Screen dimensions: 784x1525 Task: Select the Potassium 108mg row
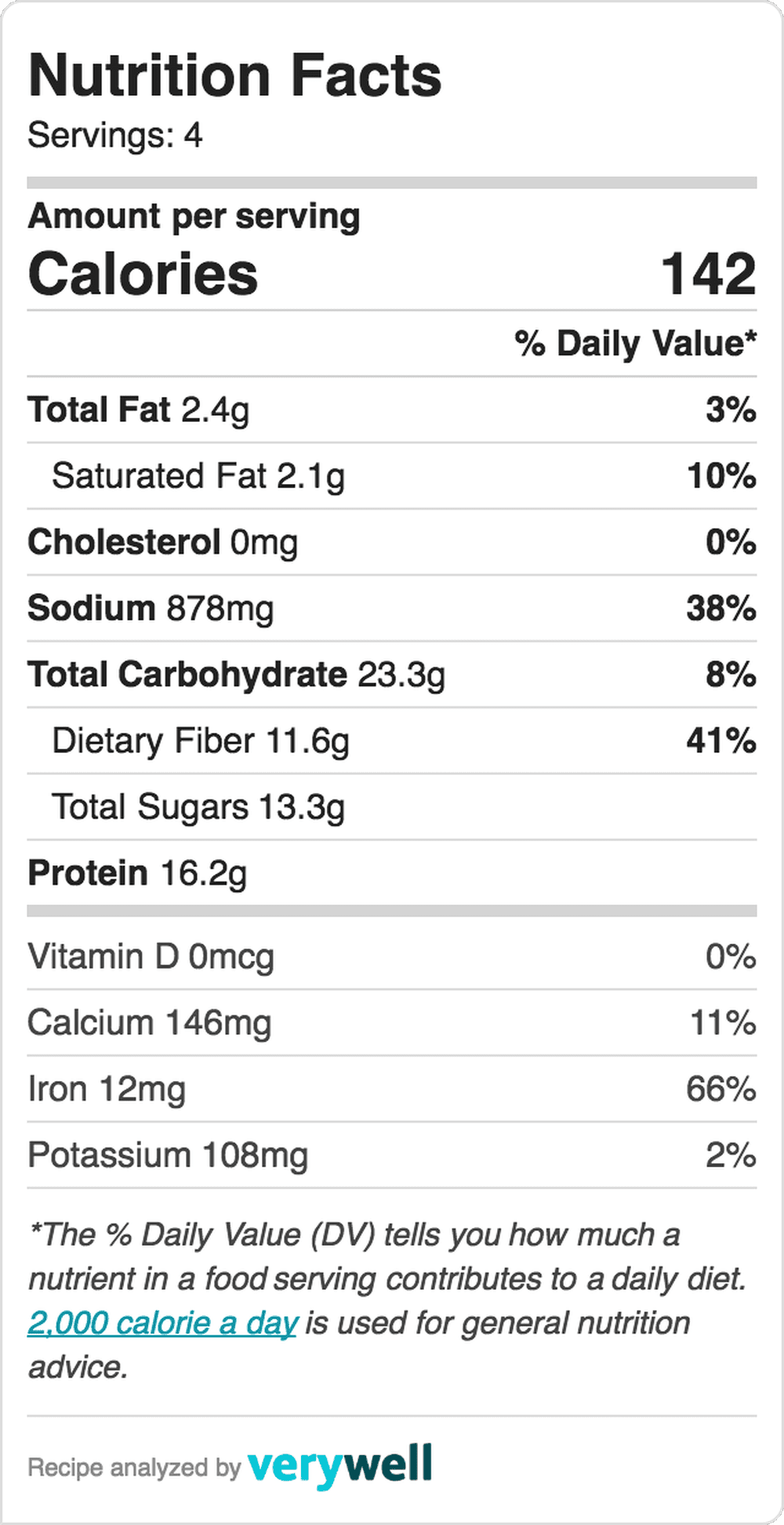point(392,1155)
